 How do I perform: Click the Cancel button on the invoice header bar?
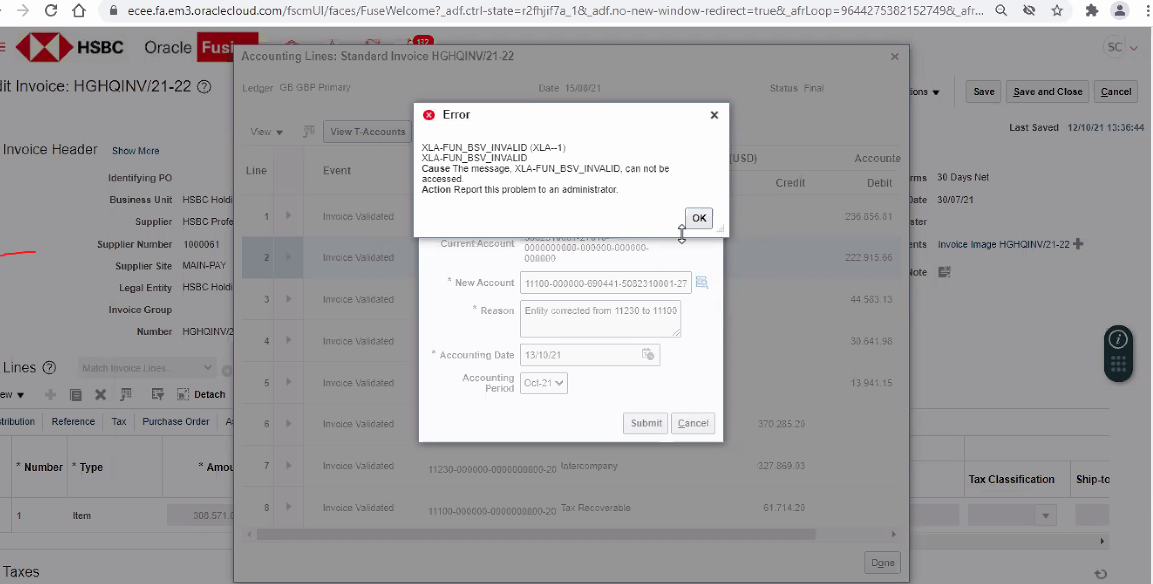1115,92
